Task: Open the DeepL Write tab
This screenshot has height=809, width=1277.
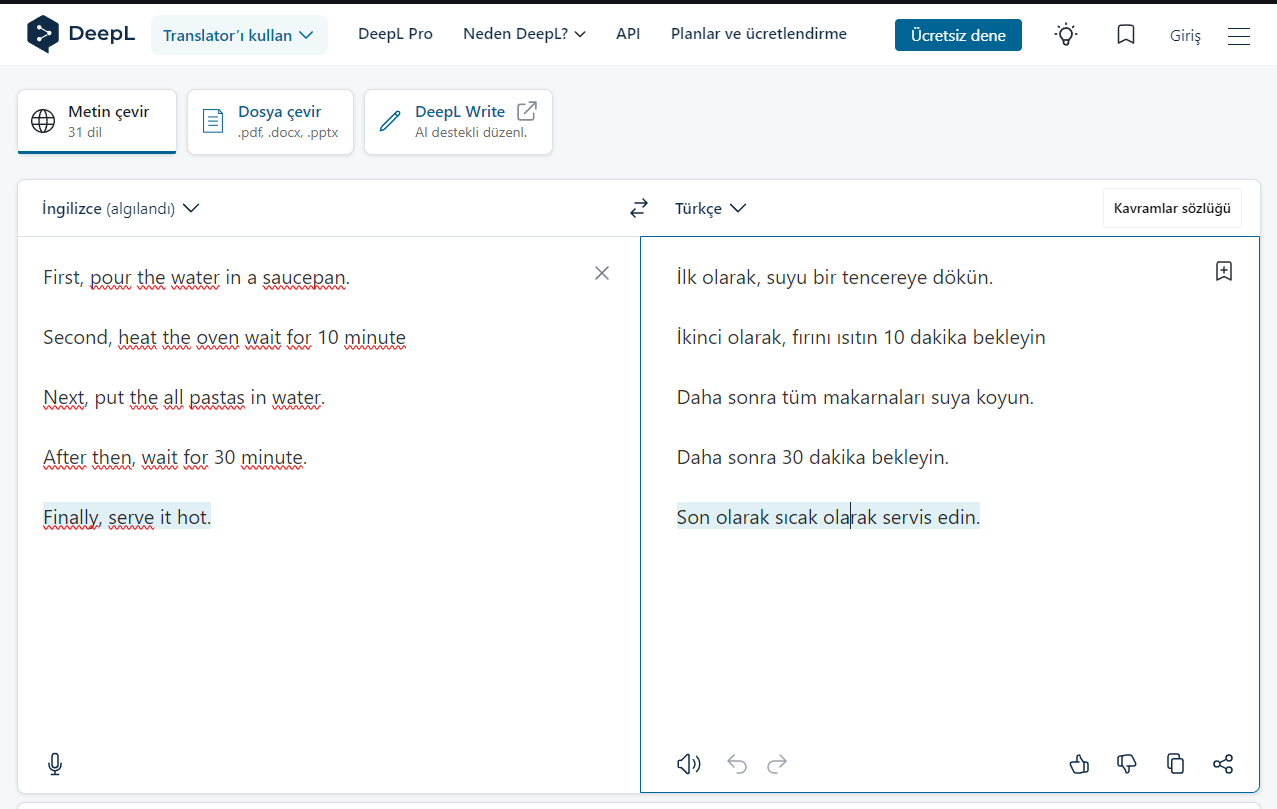Action: point(458,122)
